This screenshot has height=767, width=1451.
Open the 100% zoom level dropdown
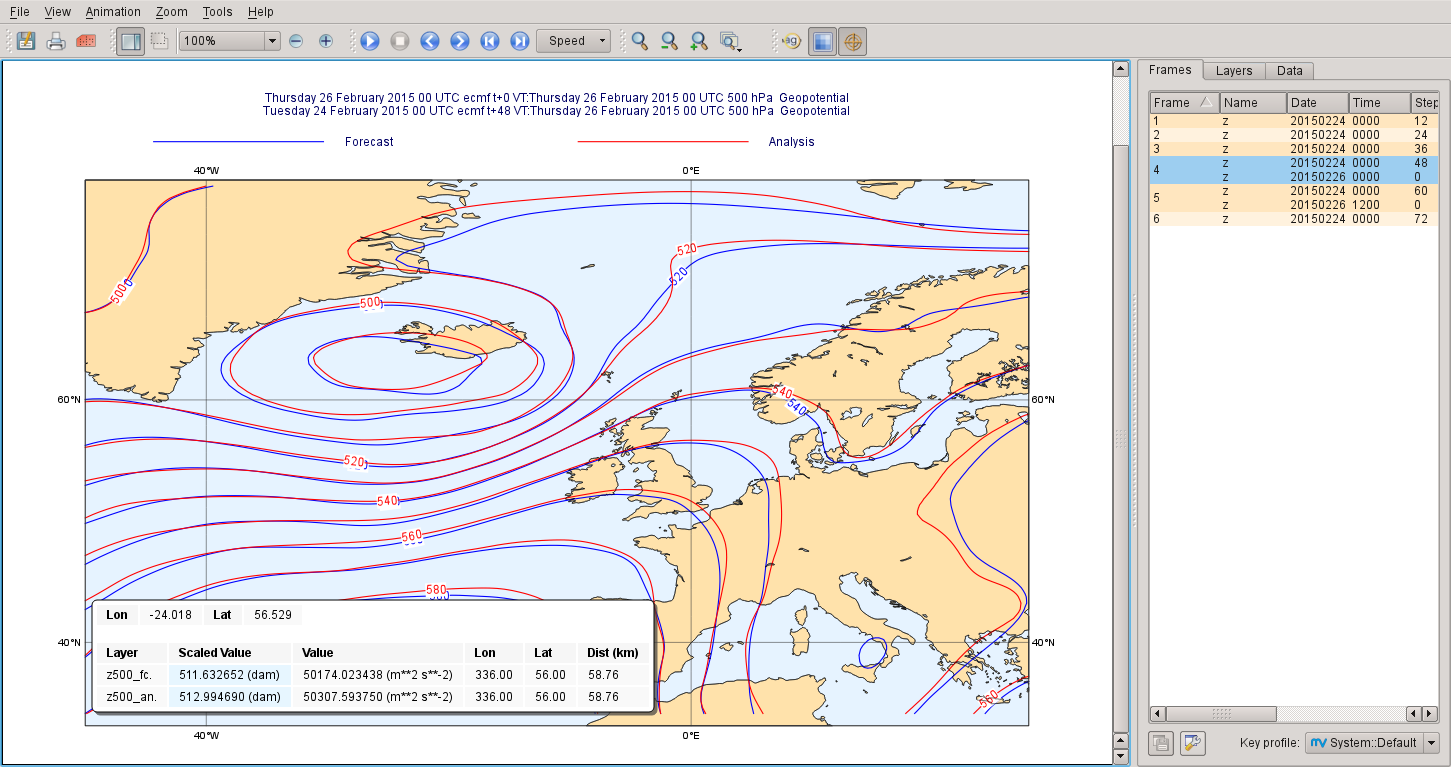point(229,41)
